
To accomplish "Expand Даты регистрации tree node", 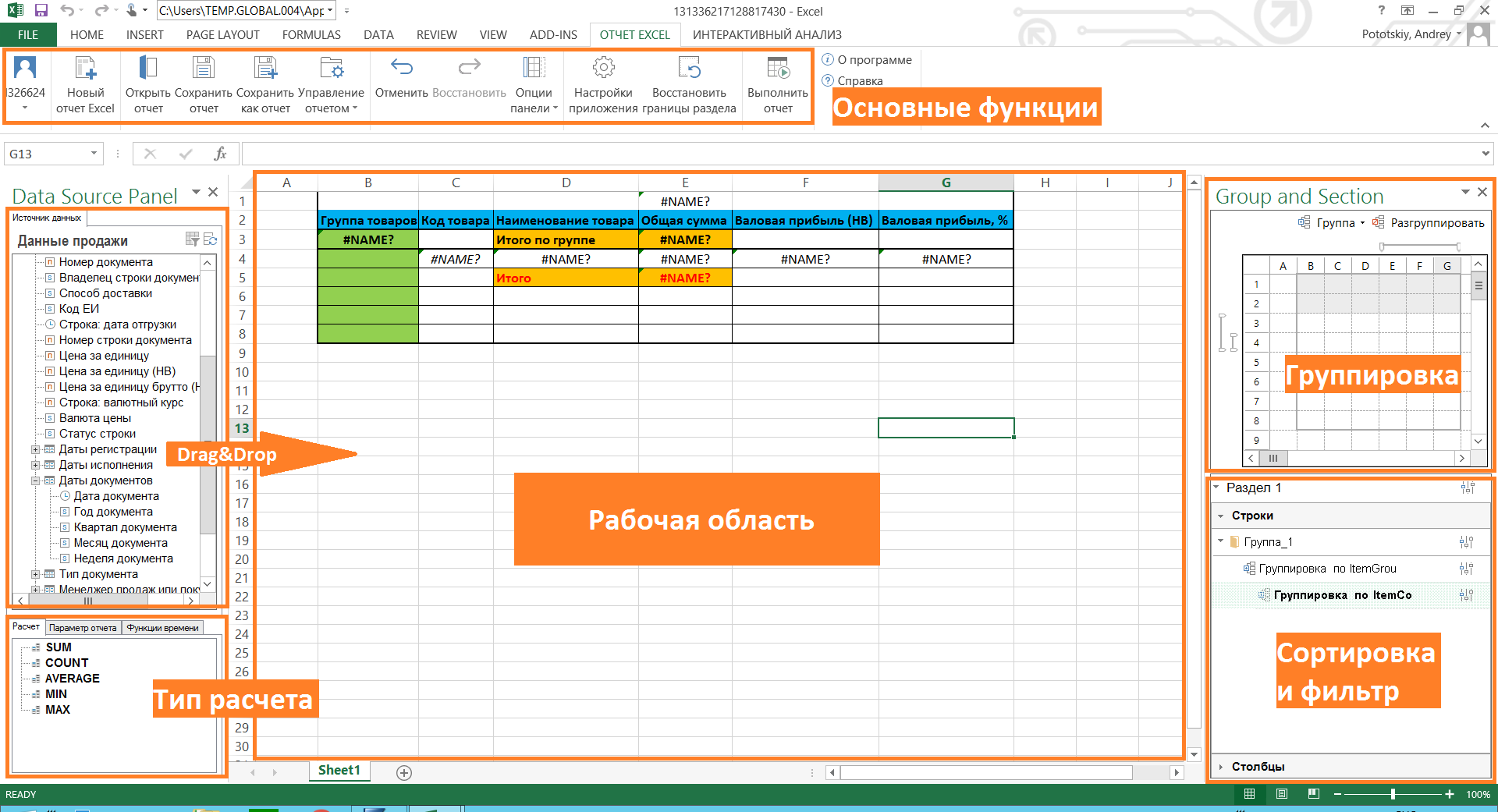I will [35, 449].
